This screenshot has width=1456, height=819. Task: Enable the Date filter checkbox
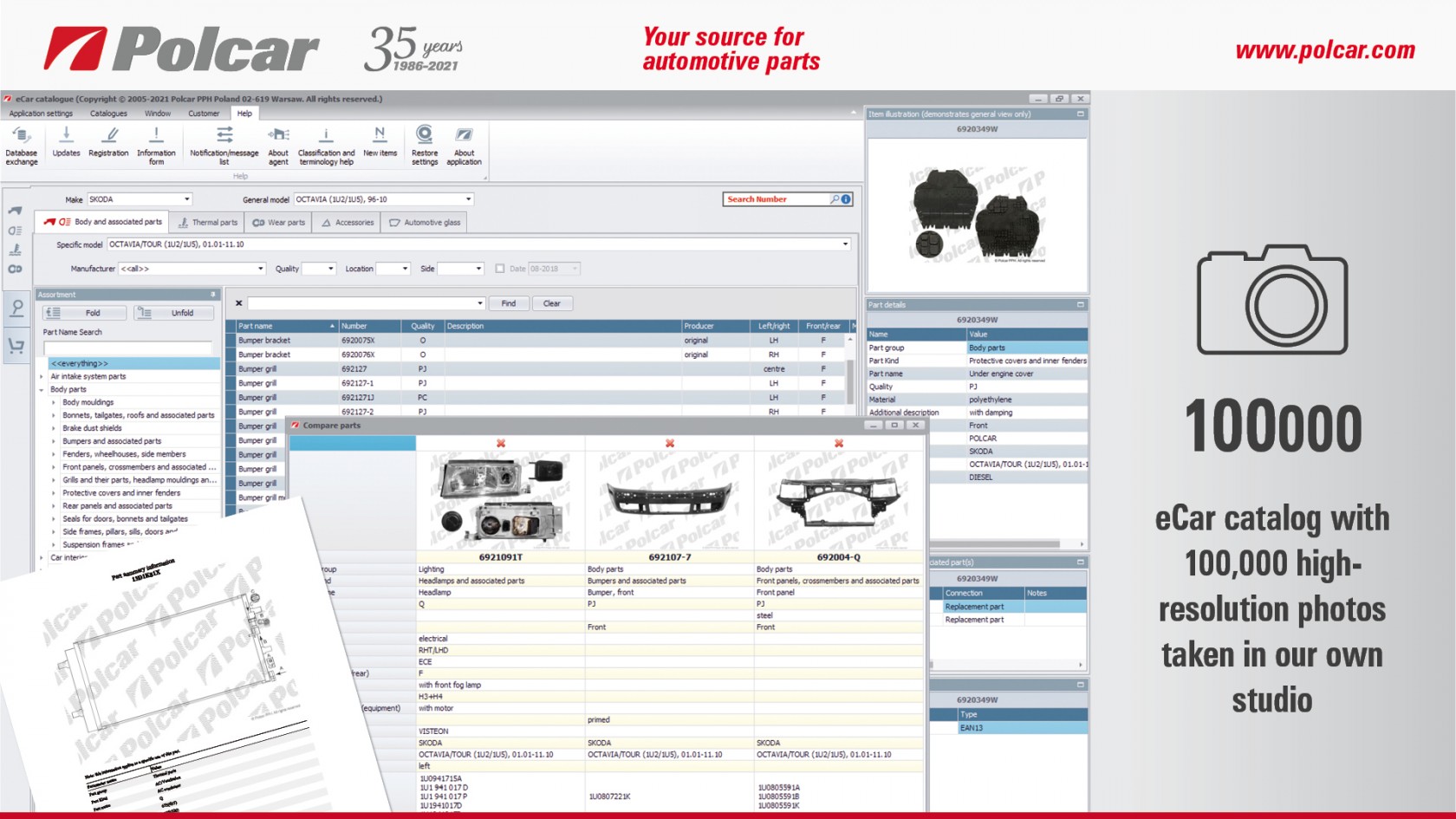[500, 269]
